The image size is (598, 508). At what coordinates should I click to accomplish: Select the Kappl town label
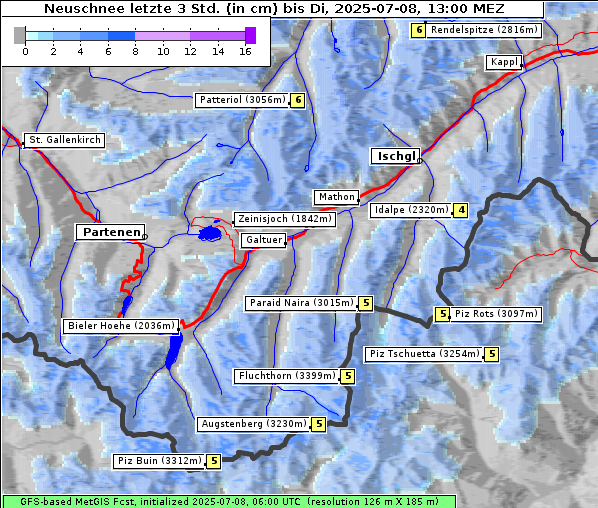pyautogui.click(x=504, y=62)
